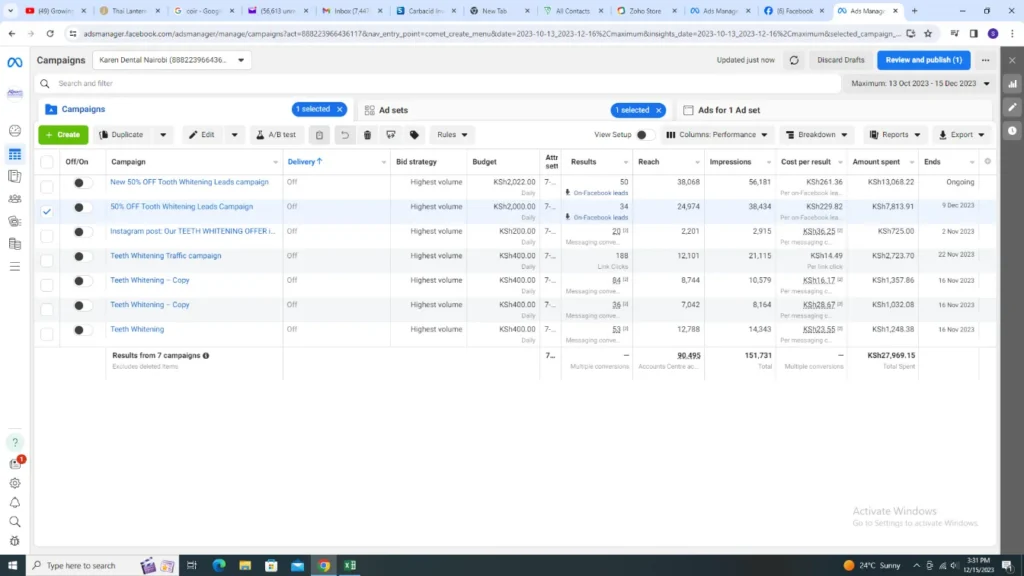Click the help question mark icon
The height and width of the screenshot is (576, 1024).
(14, 442)
